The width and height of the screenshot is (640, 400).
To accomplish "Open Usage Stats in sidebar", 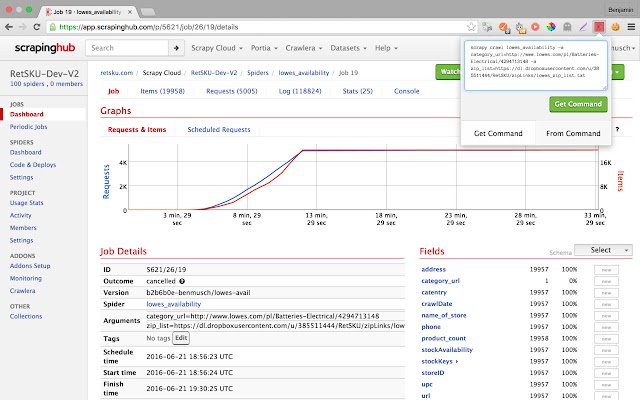I will click(27, 203).
